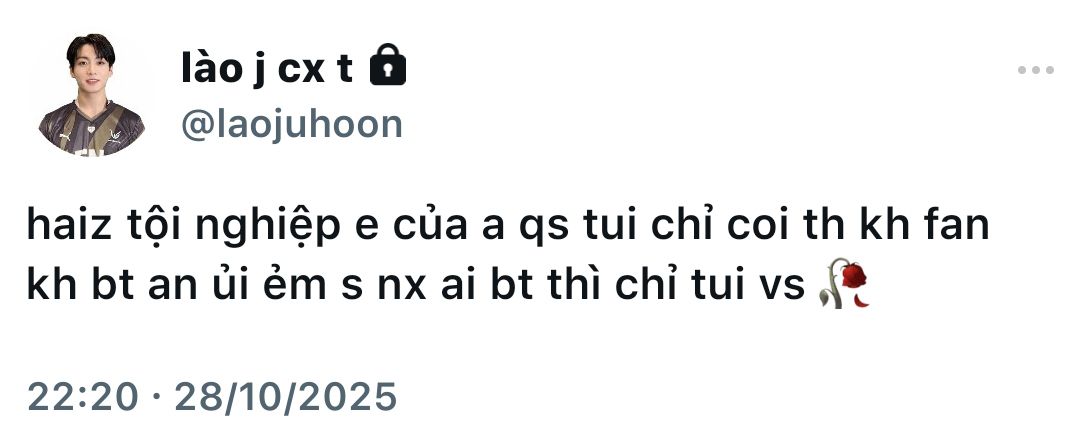This screenshot has height=444, width=1080.
Task: Open the profile avatar photo
Action: (x=92, y=94)
